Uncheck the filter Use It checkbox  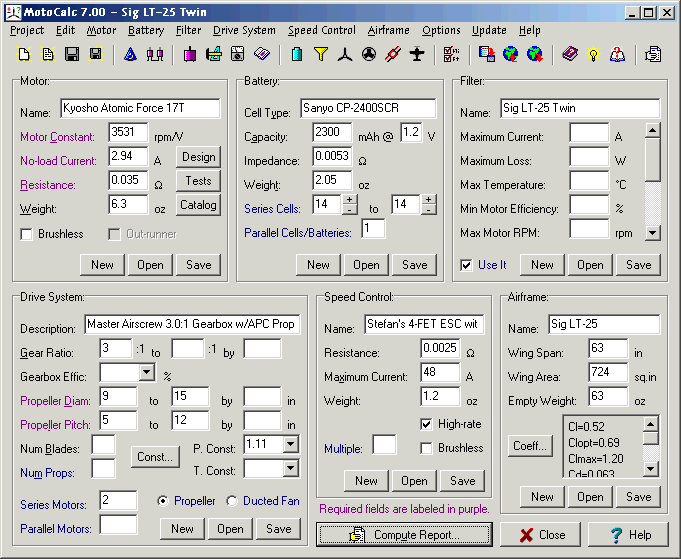[x=466, y=265]
